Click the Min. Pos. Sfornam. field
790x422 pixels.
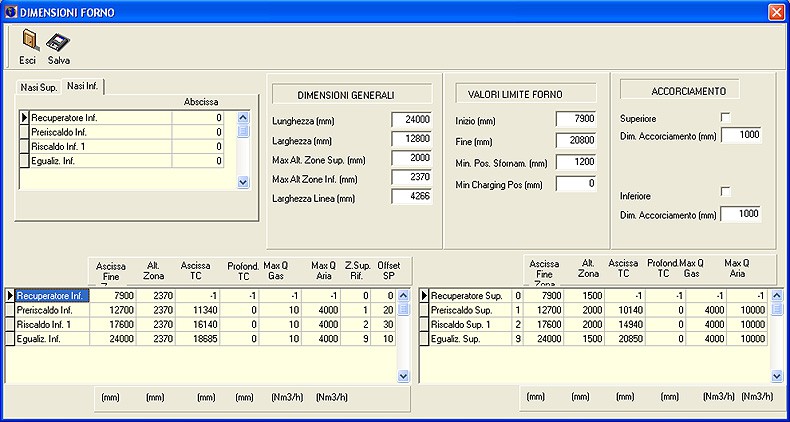[x=576, y=162]
